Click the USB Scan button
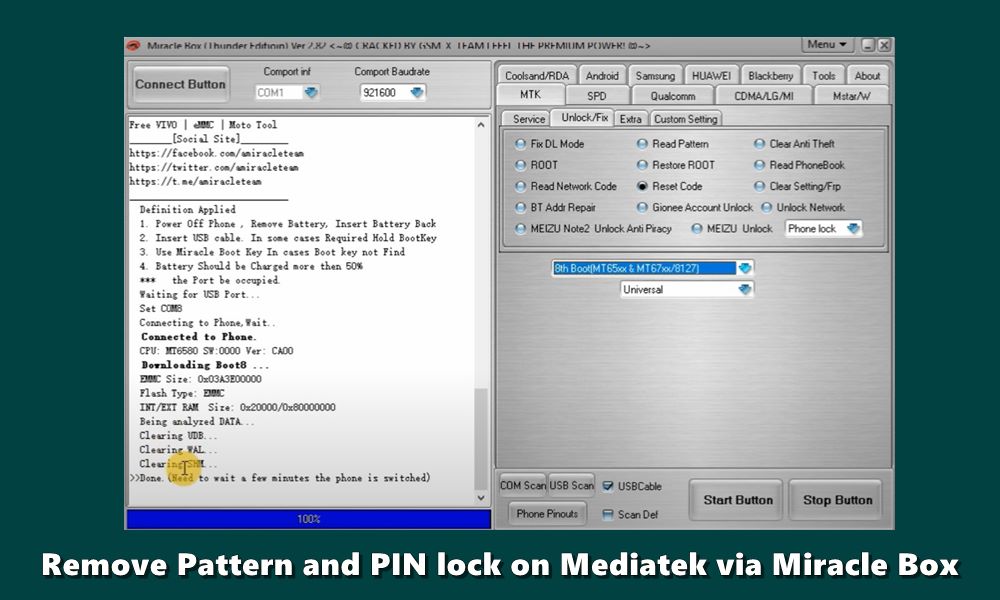This screenshot has height=600, width=1000. (571, 485)
